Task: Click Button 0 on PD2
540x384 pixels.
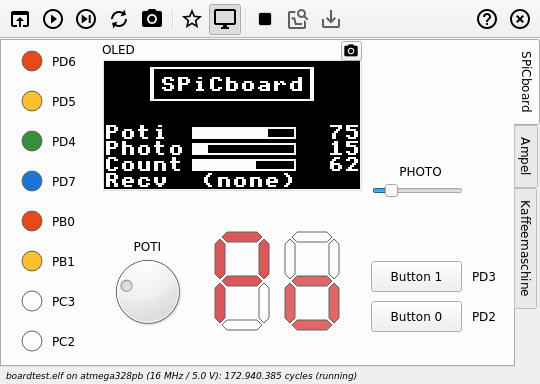Action: [x=416, y=316]
